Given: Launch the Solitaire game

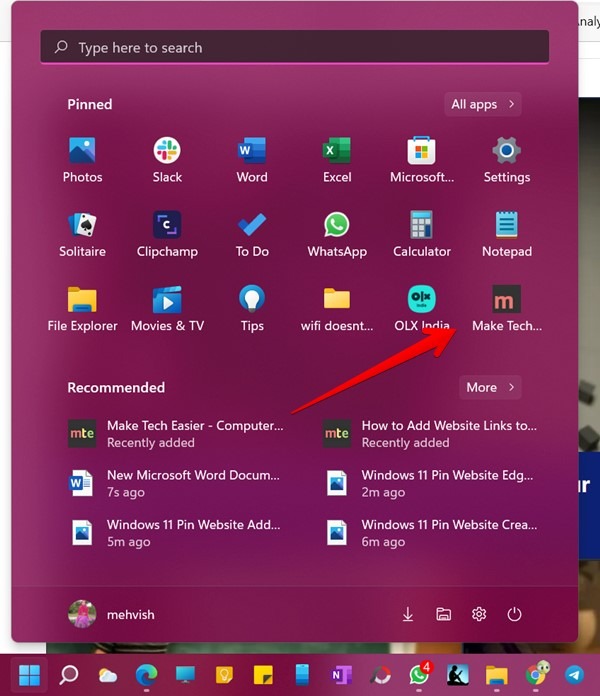Looking at the screenshot, I should (x=83, y=234).
